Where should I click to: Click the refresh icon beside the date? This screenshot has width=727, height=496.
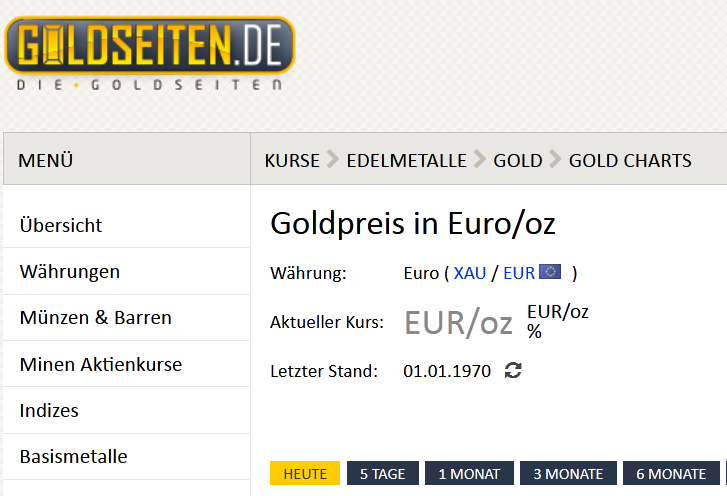pyautogui.click(x=513, y=371)
